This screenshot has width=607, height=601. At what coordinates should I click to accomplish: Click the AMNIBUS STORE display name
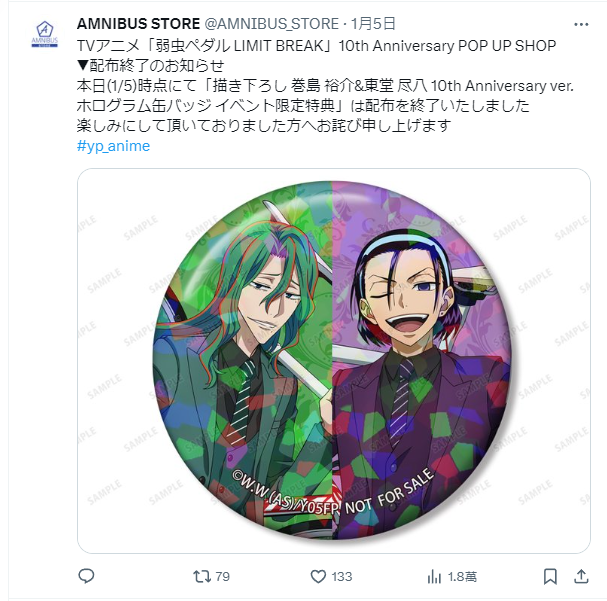[x=138, y=24]
